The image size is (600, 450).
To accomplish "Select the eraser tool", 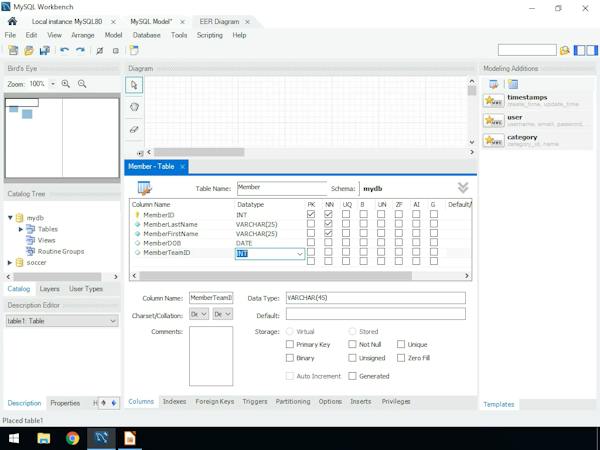I will (134, 129).
